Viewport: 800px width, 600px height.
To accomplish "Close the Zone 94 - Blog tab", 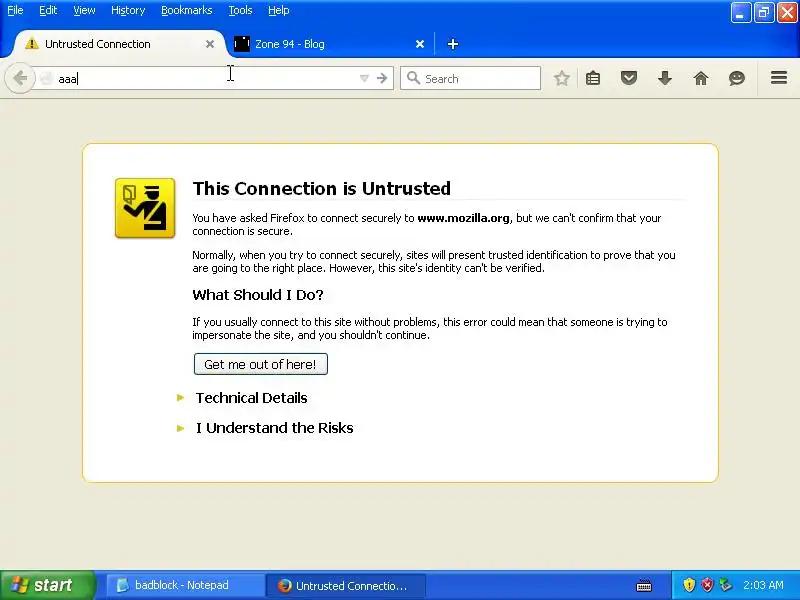I will (x=420, y=44).
